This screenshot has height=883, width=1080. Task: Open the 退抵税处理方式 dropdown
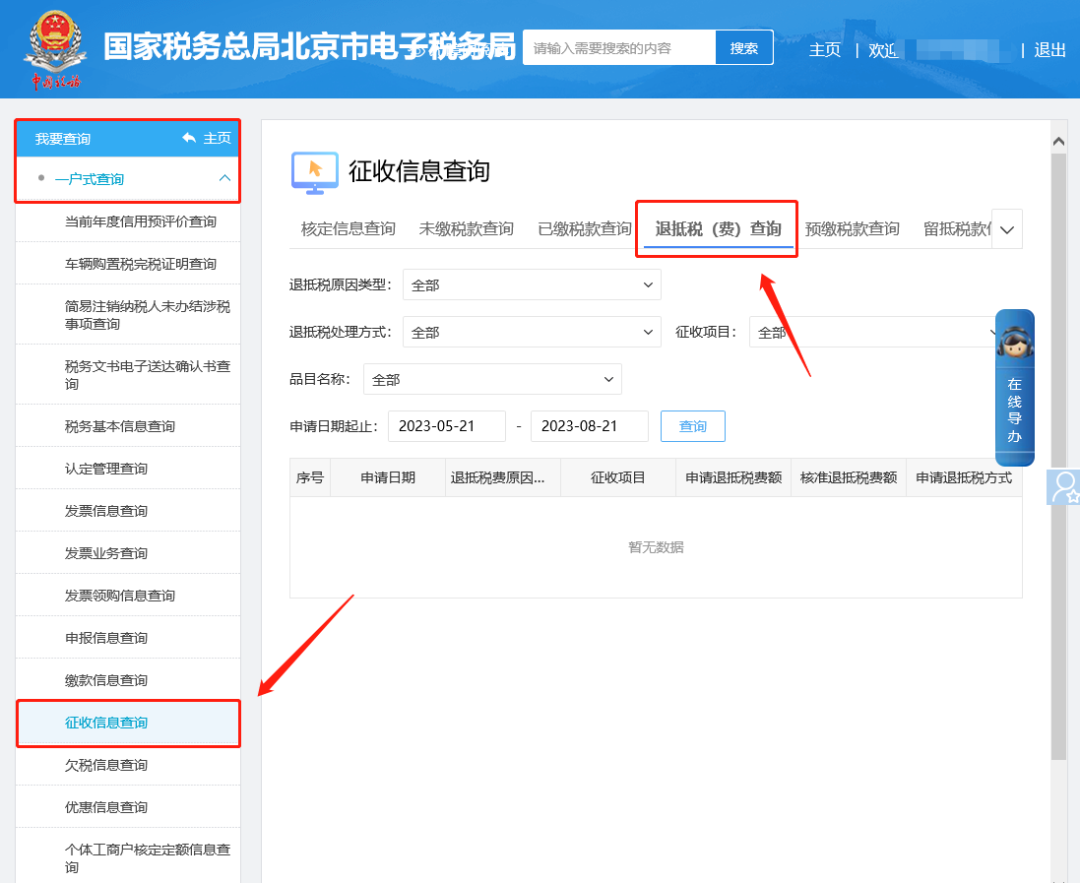pos(531,332)
